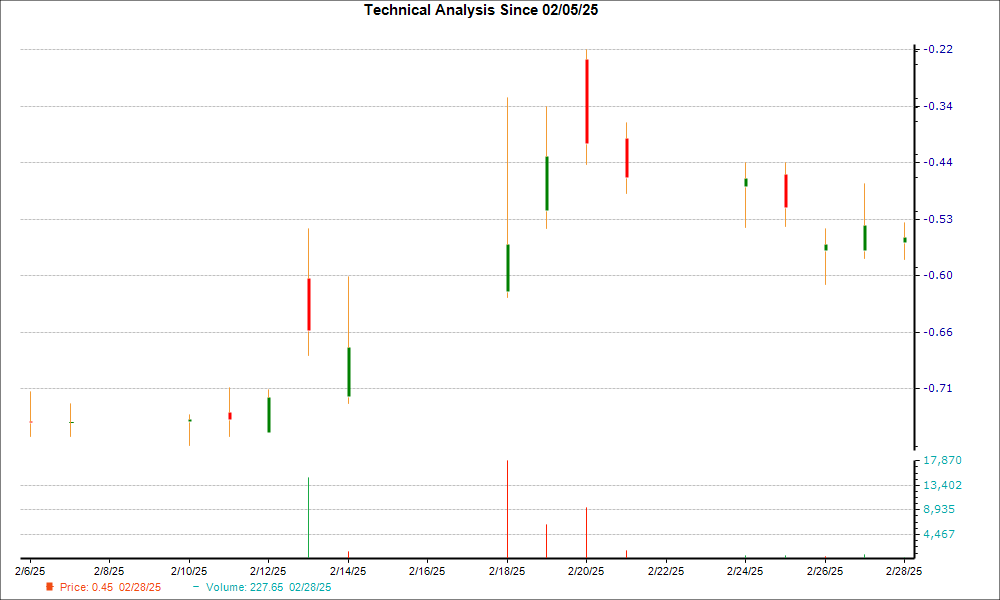Select the small green candlestick on 2/24/25
The image size is (1000, 600).
tap(746, 182)
